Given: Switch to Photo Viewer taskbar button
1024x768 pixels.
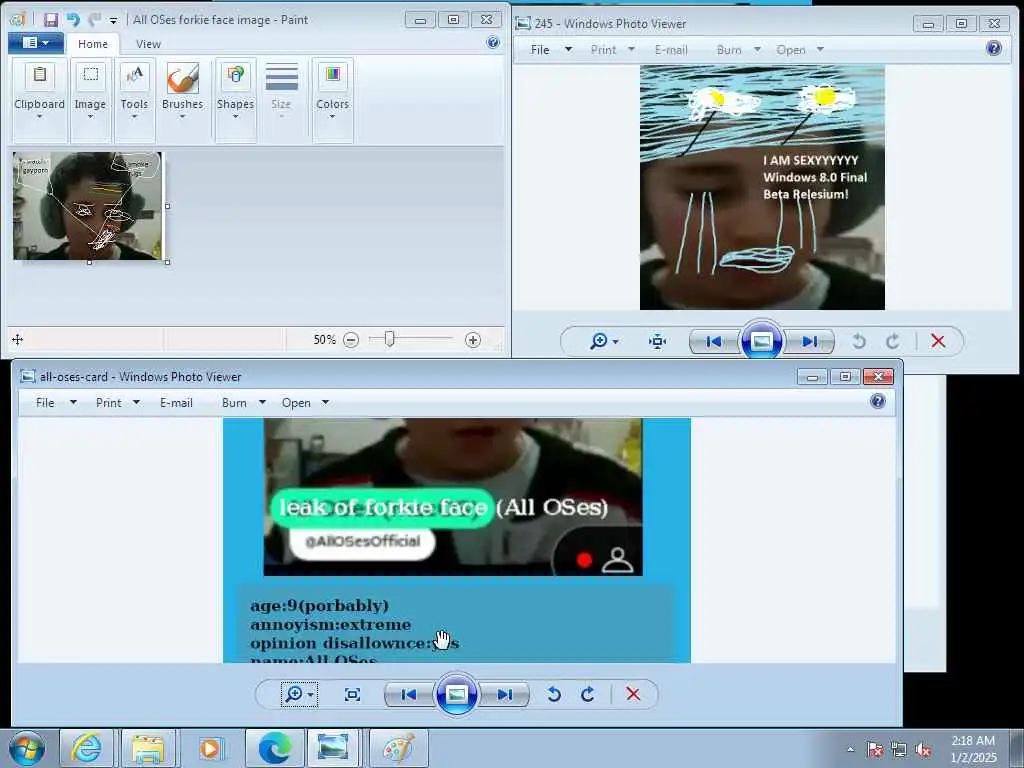Looking at the screenshot, I should [x=334, y=748].
